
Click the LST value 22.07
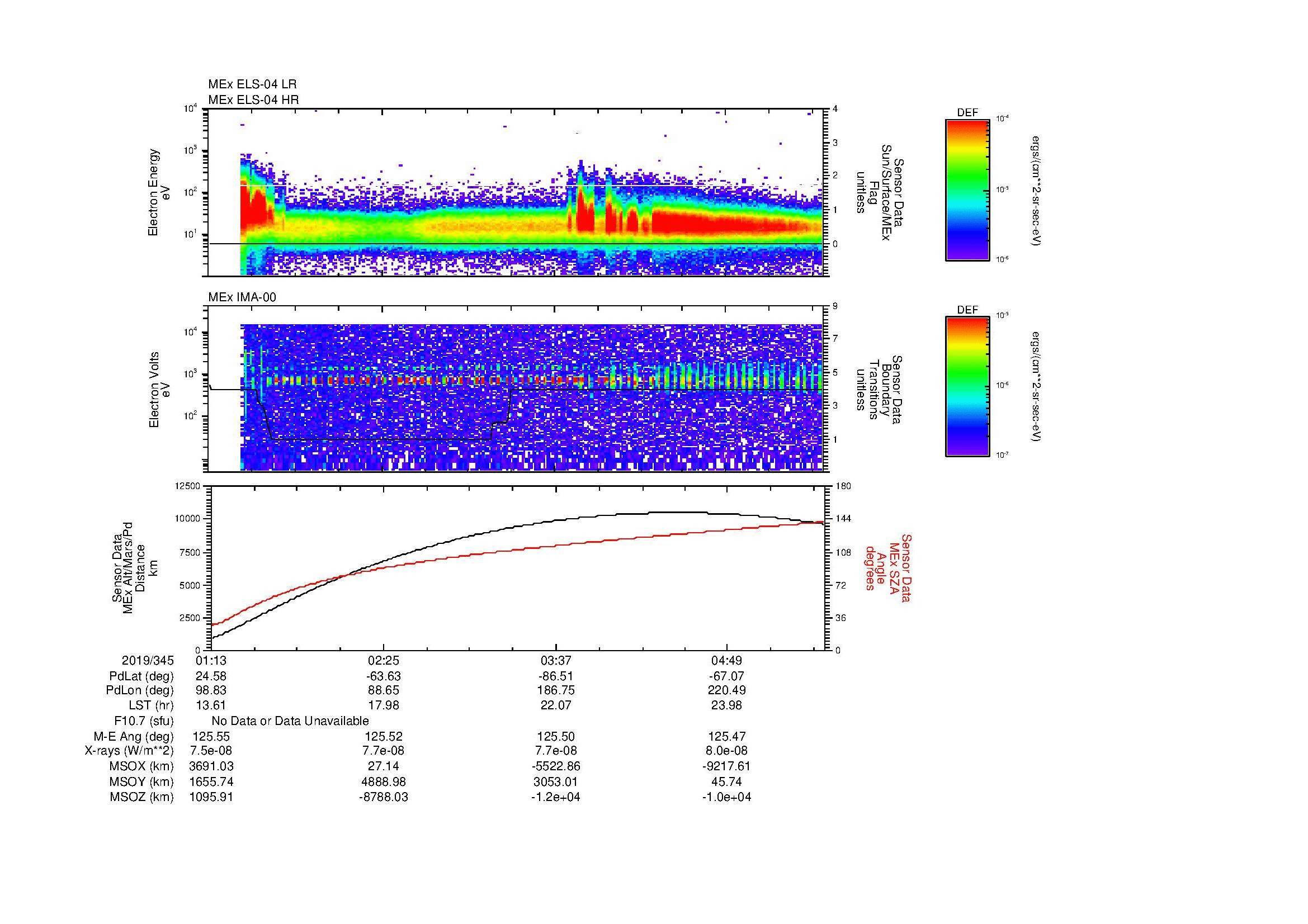pyautogui.click(x=555, y=705)
